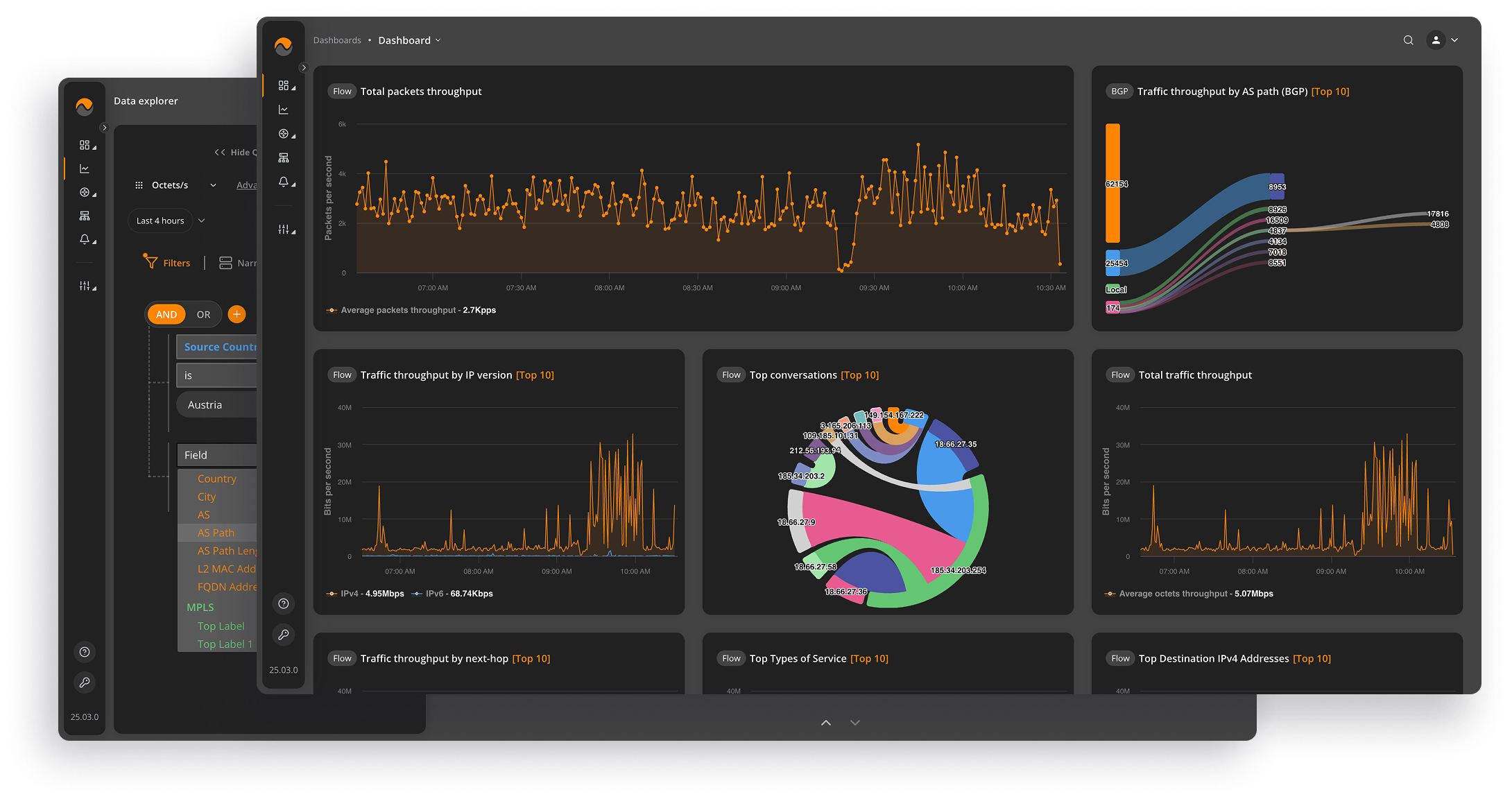This screenshot has width=1512, height=799.
Task: Switch to the Filters tab in Data explorer
Action: 175,262
